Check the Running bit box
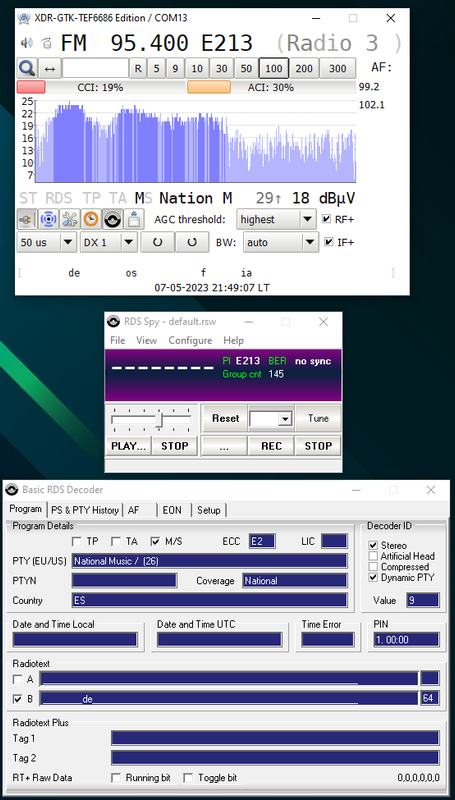 pos(116,778)
